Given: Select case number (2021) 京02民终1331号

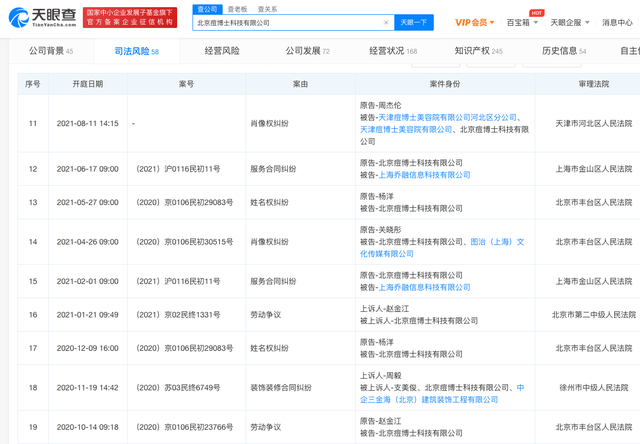Looking at the screenshot, I should point(178,315).
